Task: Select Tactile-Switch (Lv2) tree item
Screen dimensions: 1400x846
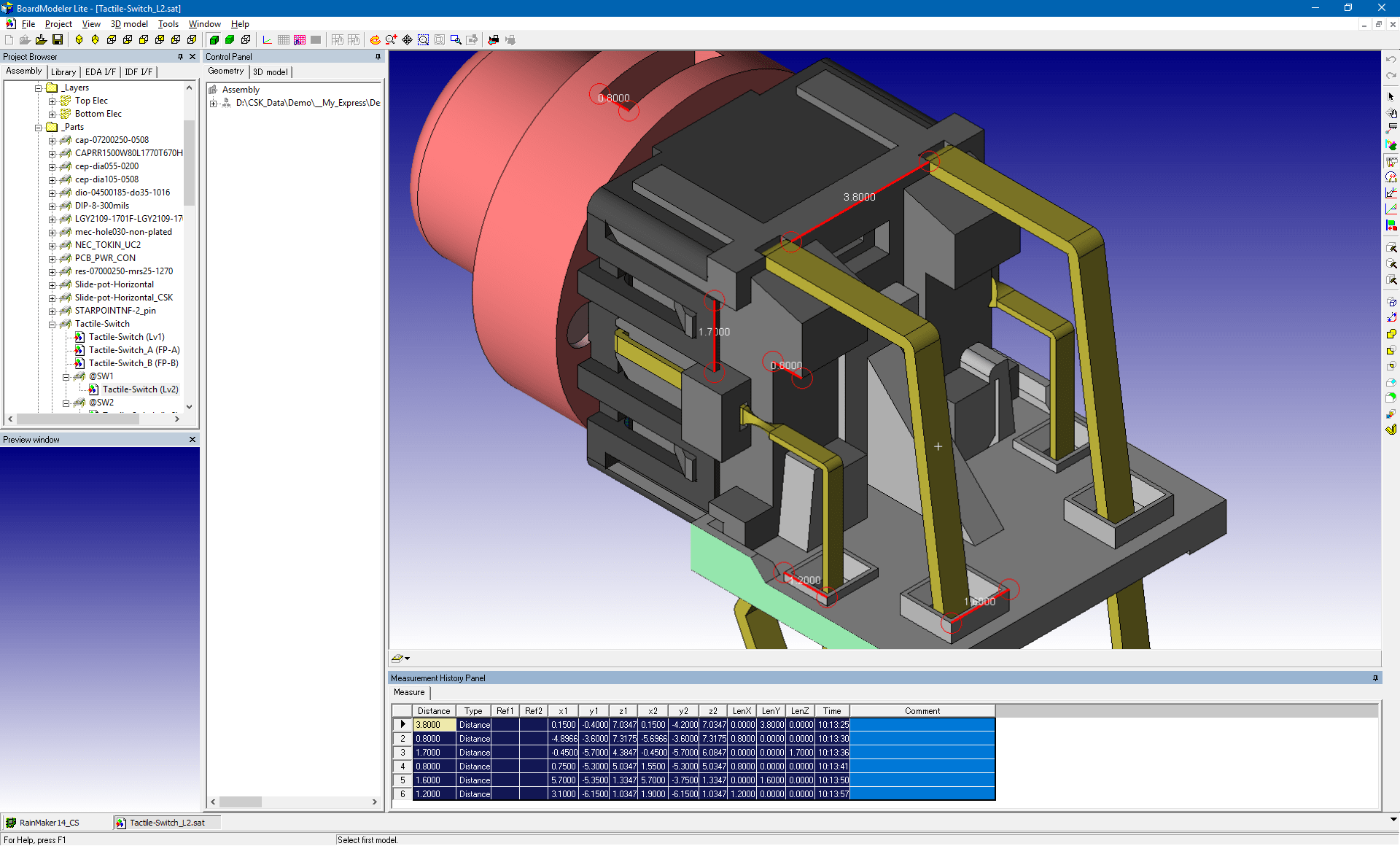Action: [140, 389]
